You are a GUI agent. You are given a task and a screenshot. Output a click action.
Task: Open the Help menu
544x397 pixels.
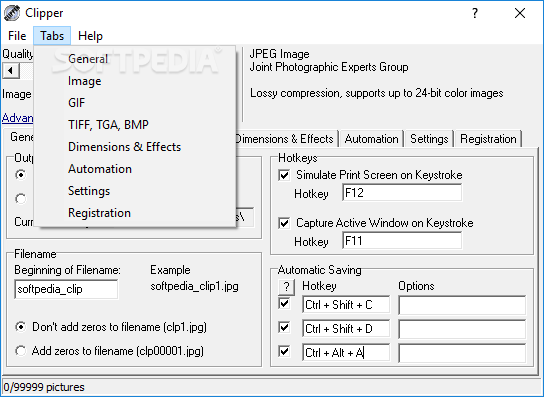tap(90, 36)
